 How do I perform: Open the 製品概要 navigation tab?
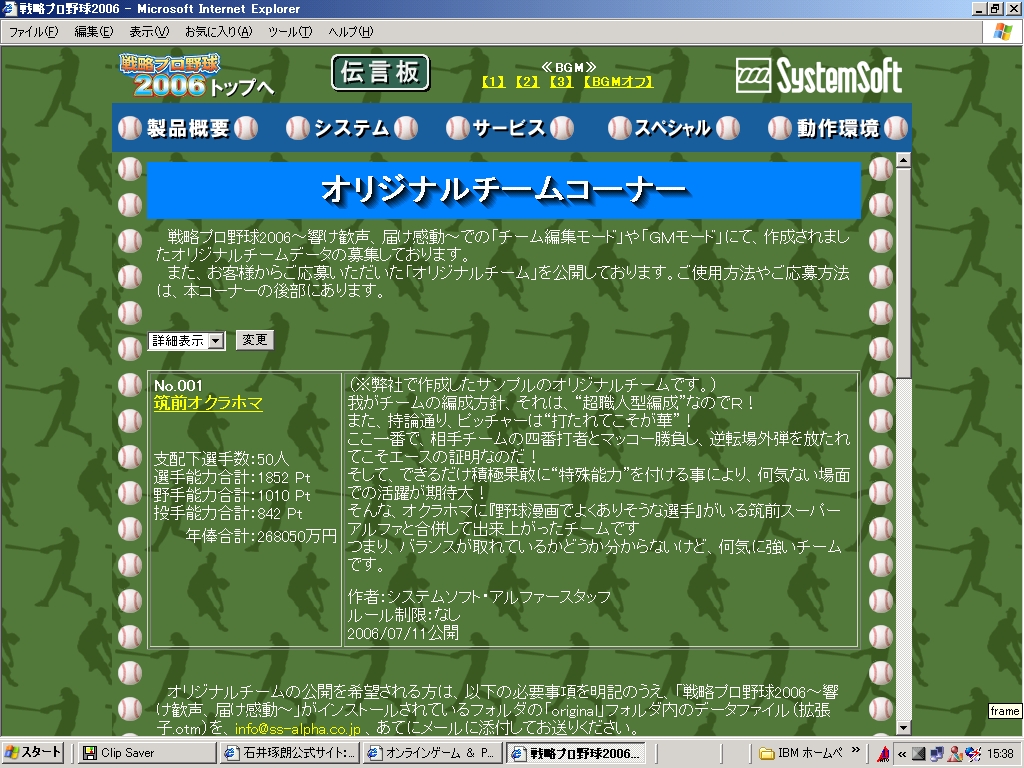[x=188, y=128]
